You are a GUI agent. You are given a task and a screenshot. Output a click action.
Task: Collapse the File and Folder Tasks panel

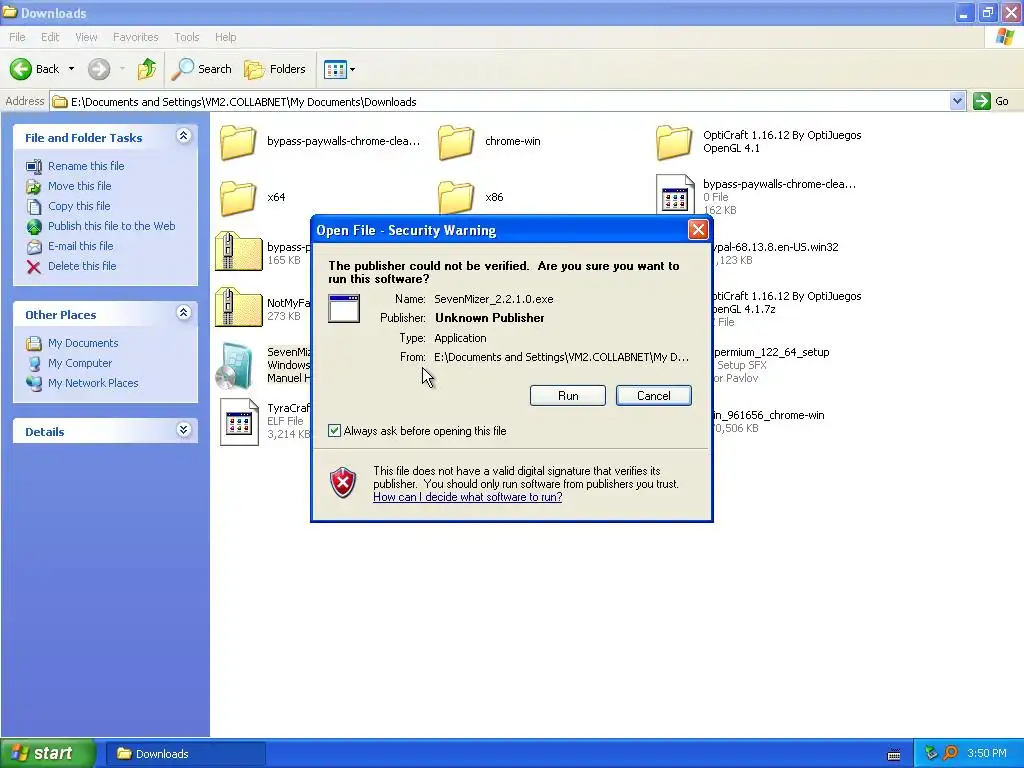(184, 136)
